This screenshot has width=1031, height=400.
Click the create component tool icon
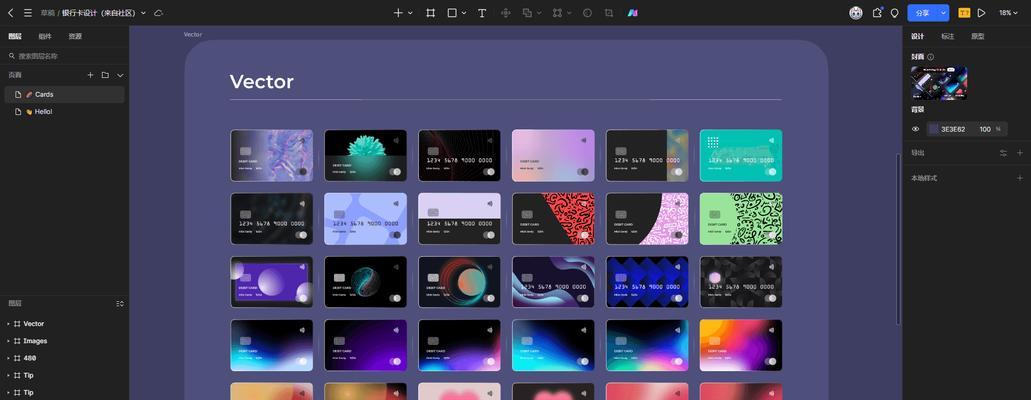506,12
